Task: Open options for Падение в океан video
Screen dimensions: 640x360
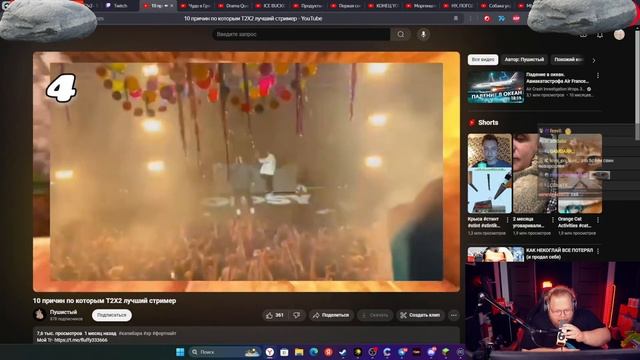Action: (598, 76)
